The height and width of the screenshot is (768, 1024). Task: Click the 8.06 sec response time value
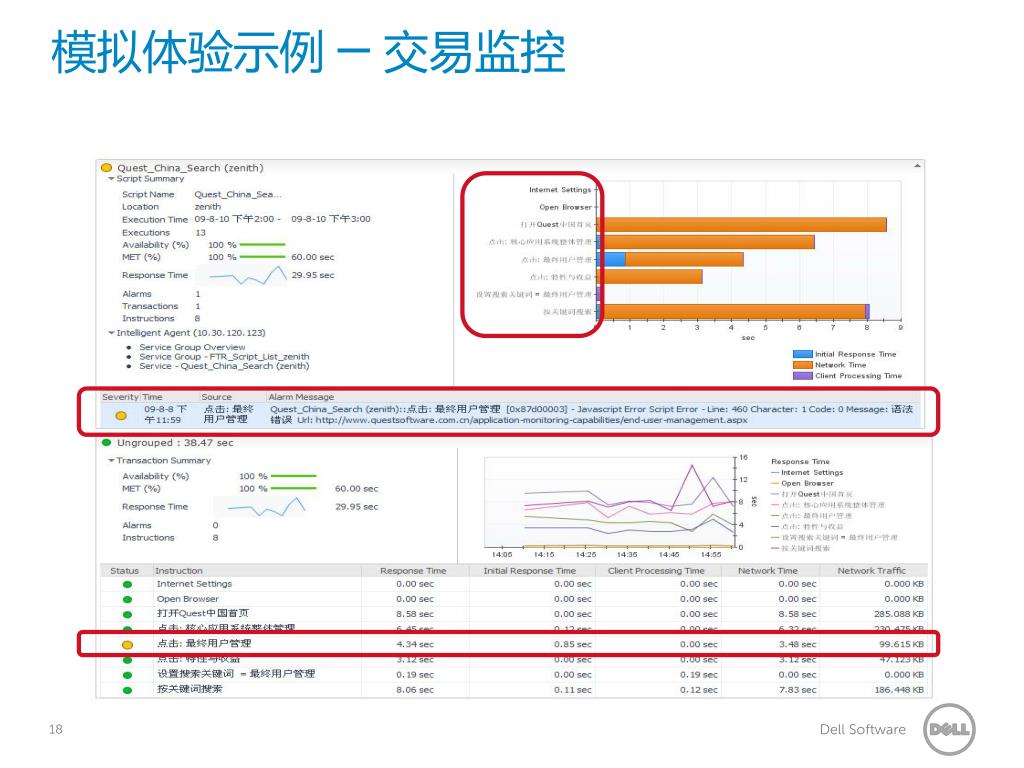(415, 689)
